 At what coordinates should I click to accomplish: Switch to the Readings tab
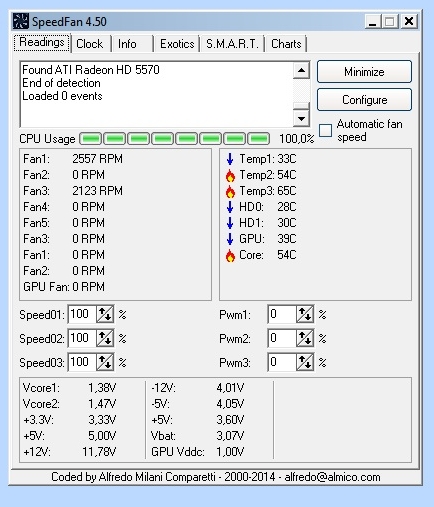pos(42,43)
